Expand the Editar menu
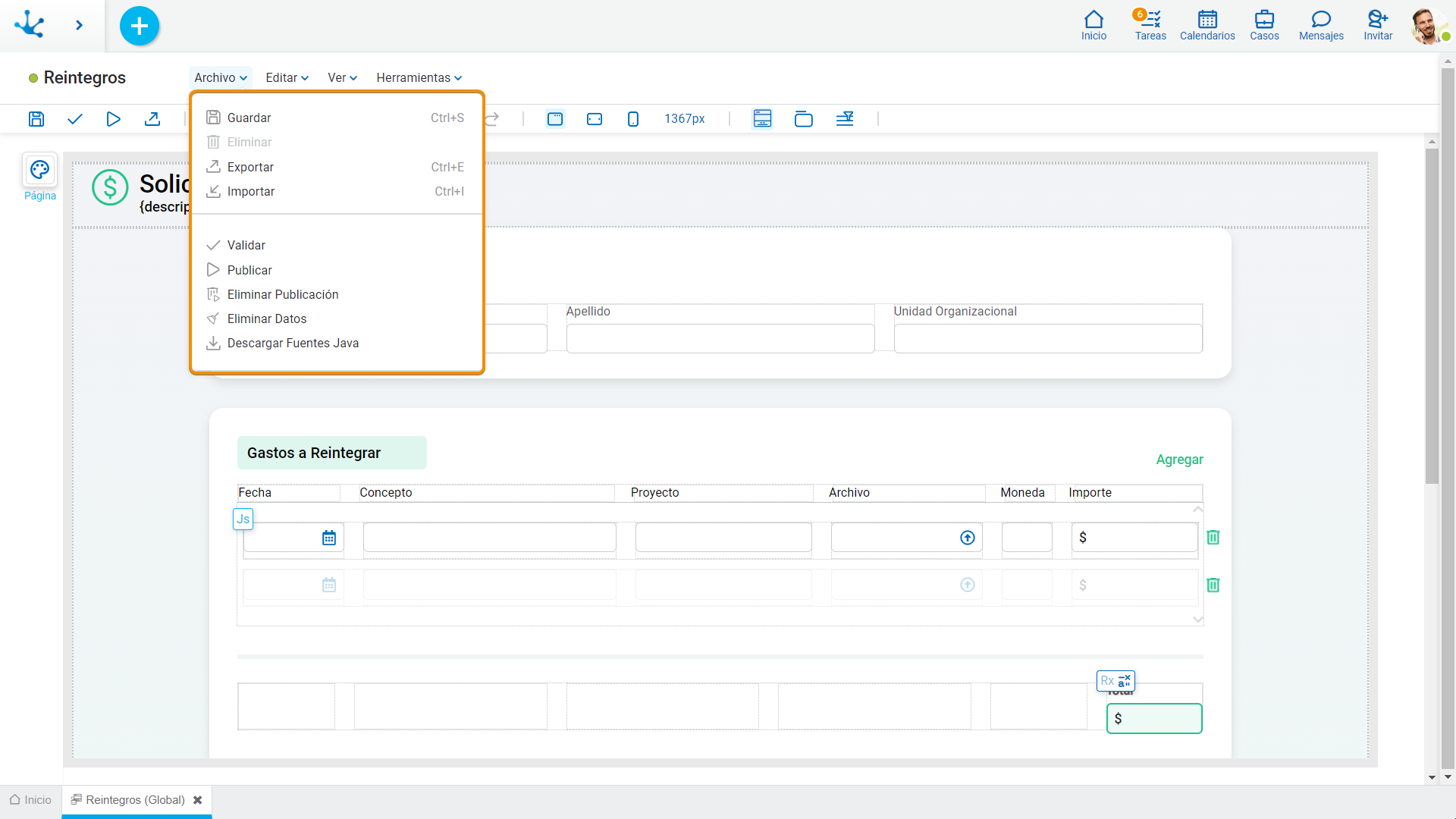This screenshot has width=1456, height=819. pos(286,77)
